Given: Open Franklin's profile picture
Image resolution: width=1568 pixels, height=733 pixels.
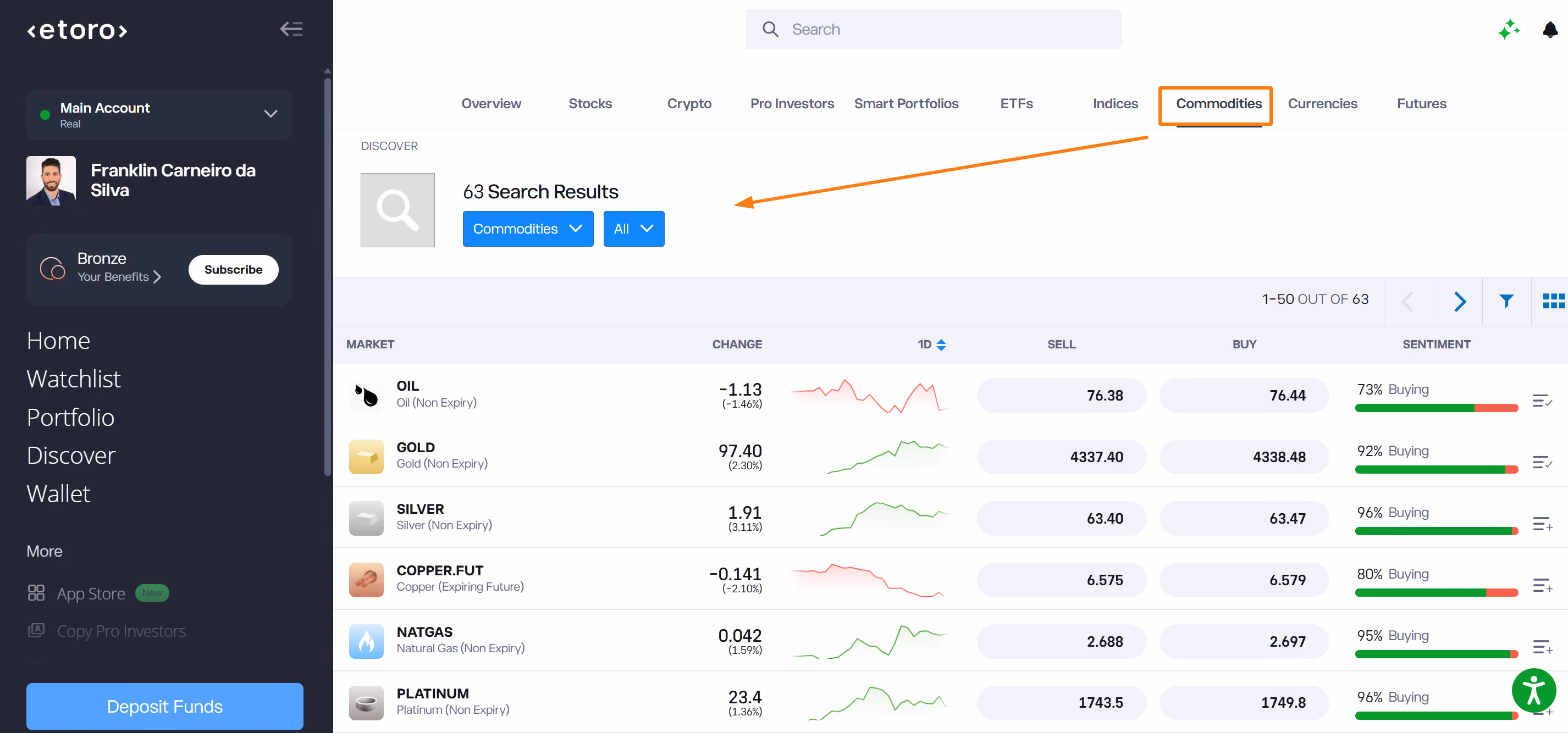Looking at the screenshot, I should (51, 181).
